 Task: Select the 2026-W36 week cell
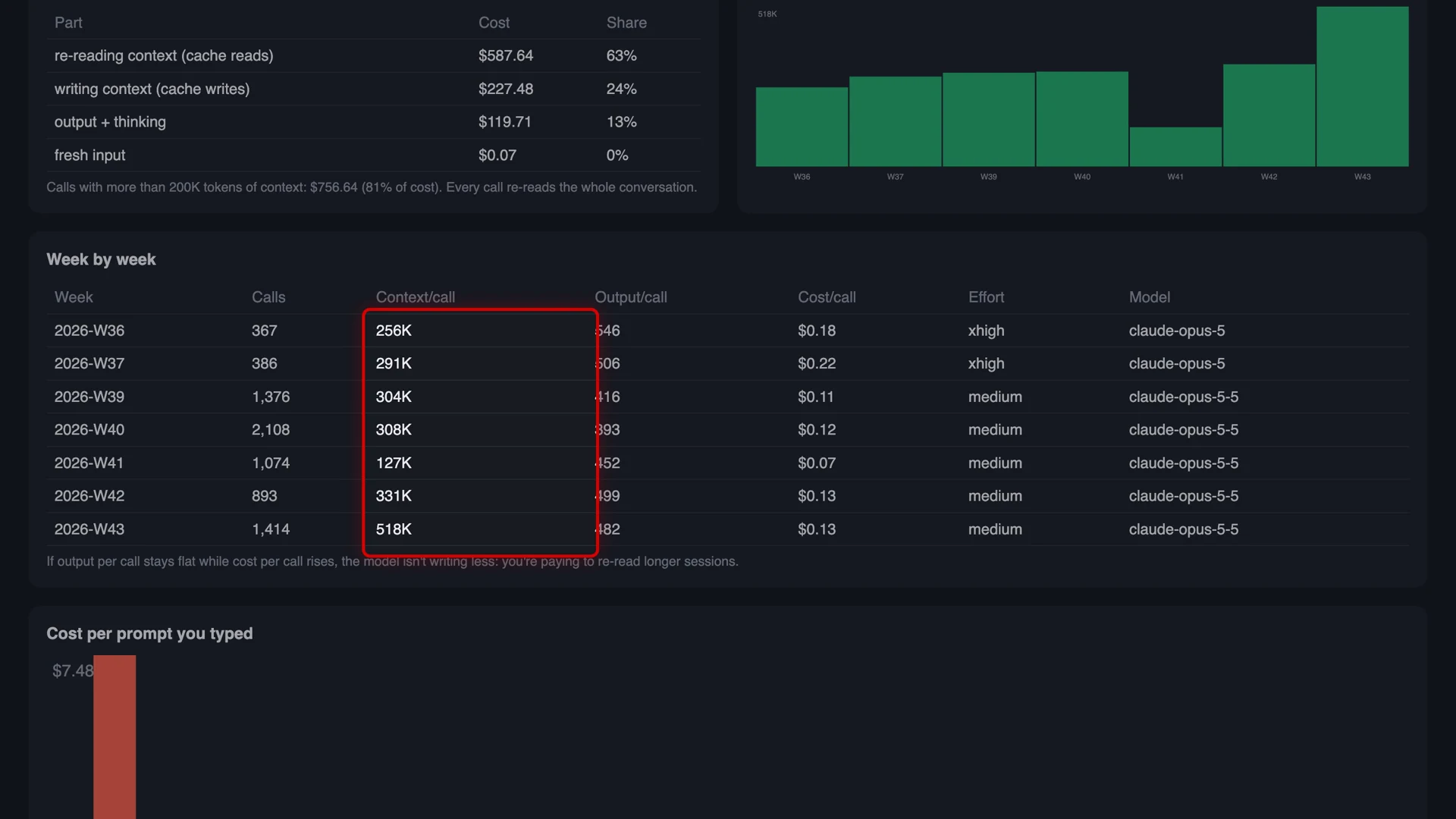[x=89, y=331]
